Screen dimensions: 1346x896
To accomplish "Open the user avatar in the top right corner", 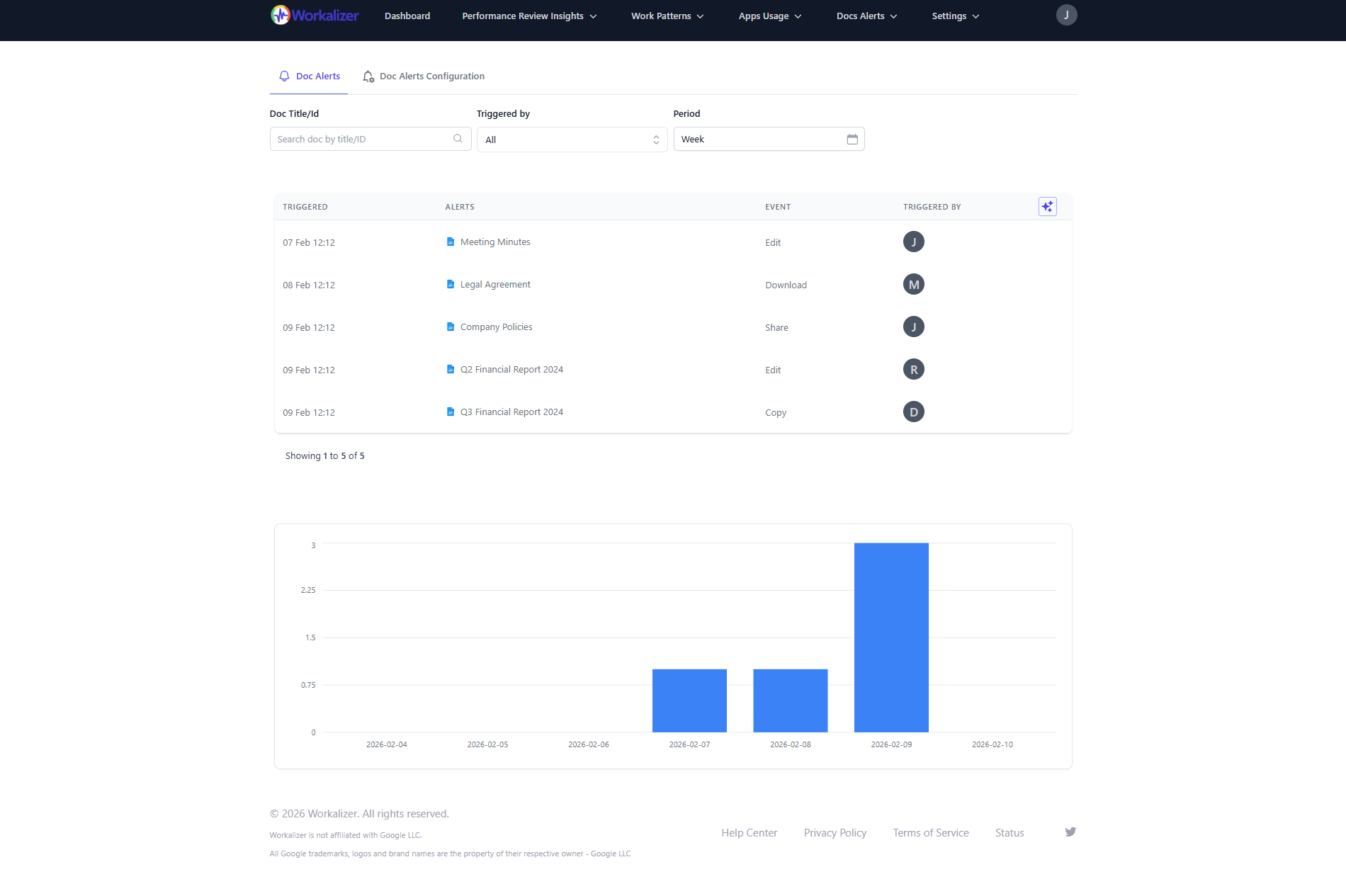I will click(1066, 14).
